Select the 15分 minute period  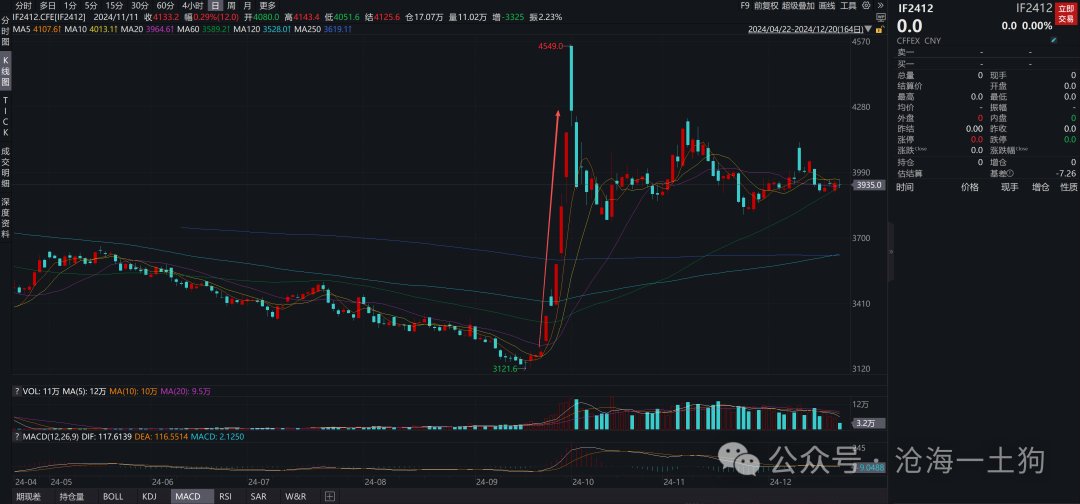tap(115, 5)
